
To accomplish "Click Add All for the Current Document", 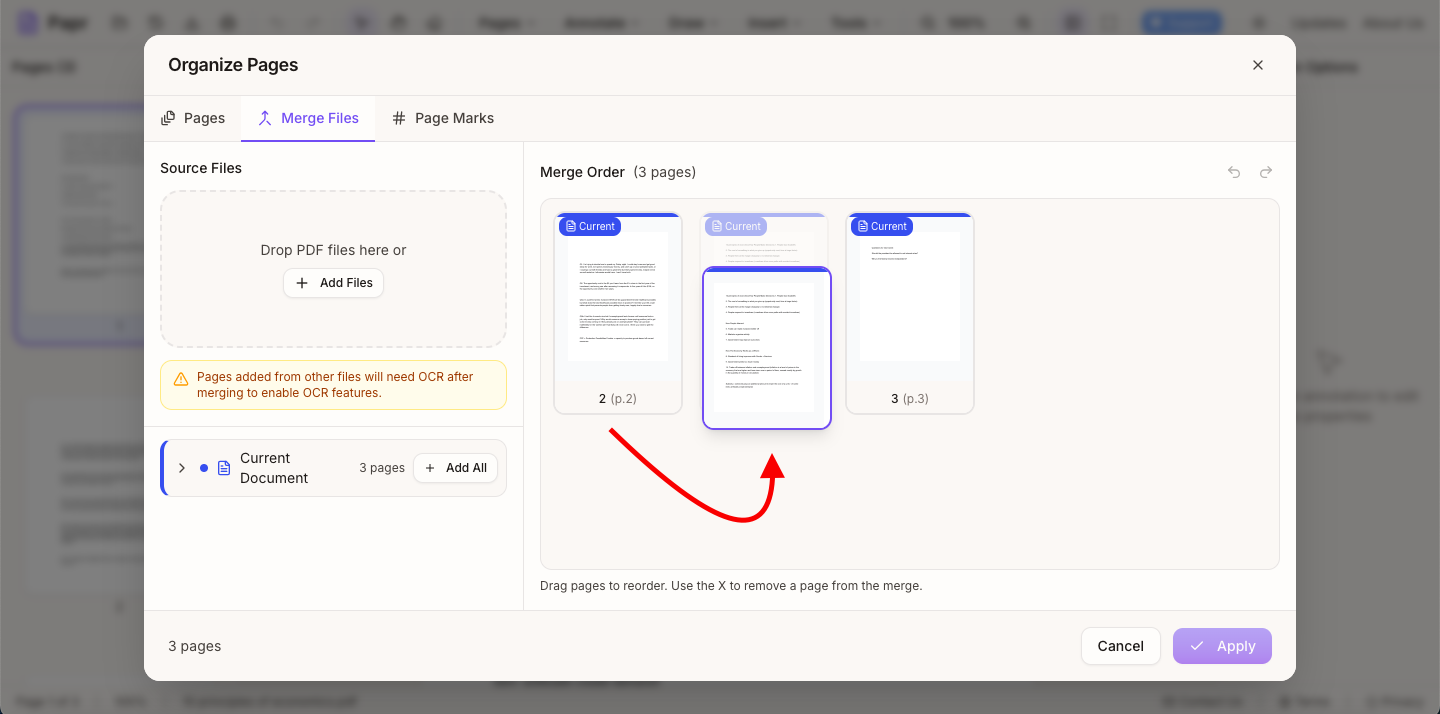I will 455,467.
